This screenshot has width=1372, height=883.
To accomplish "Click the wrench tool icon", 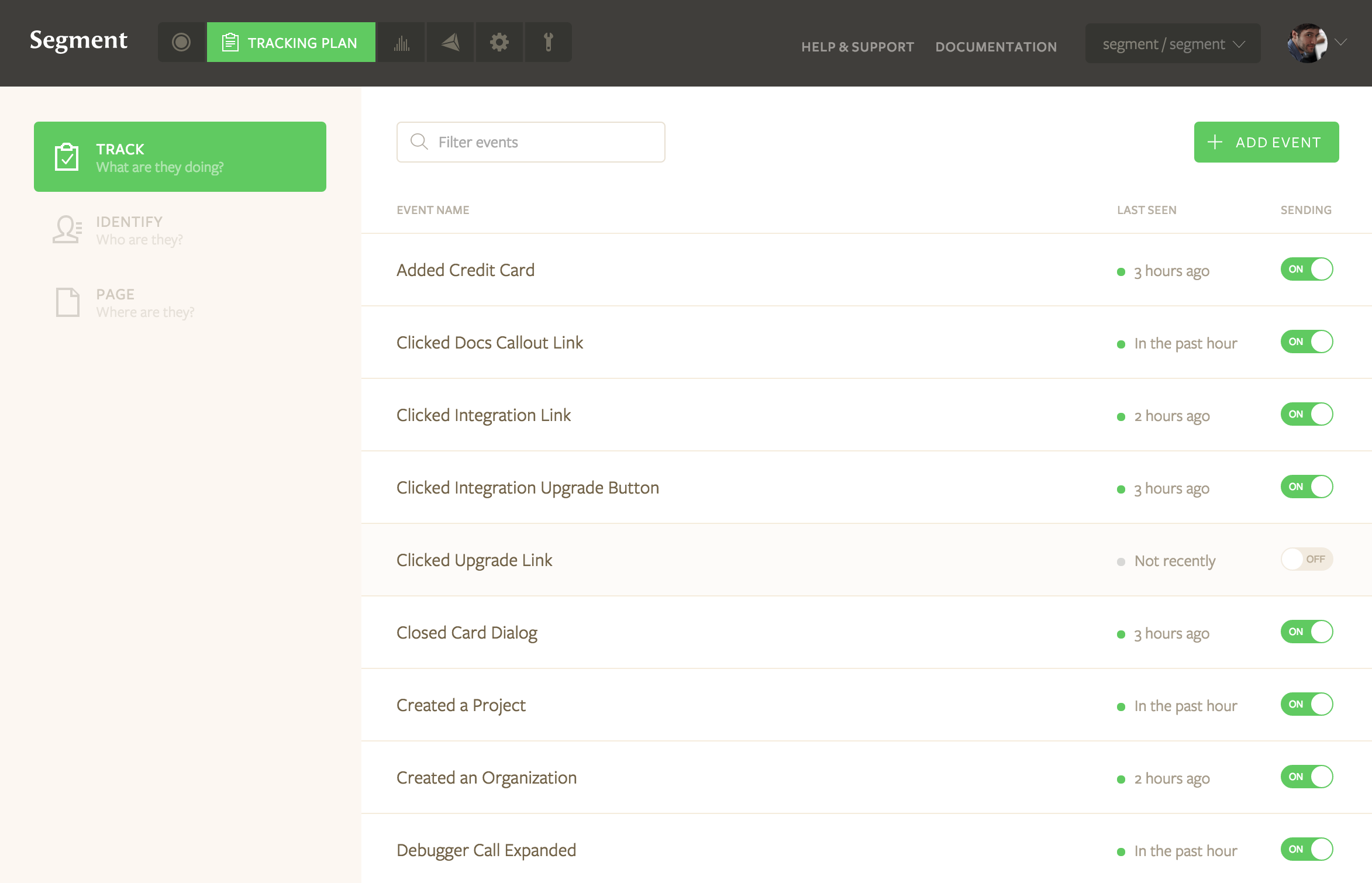I will (x=548, y=42).
